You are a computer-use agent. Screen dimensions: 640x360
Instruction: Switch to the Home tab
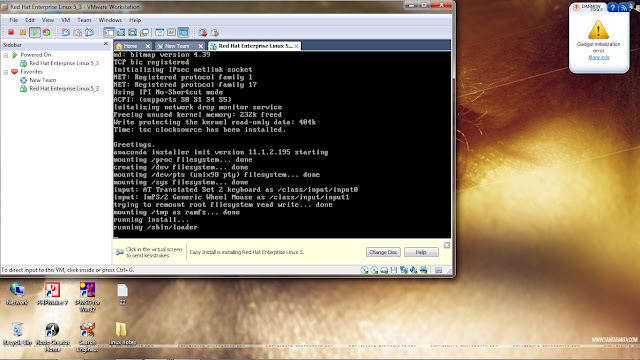(130, 46)
